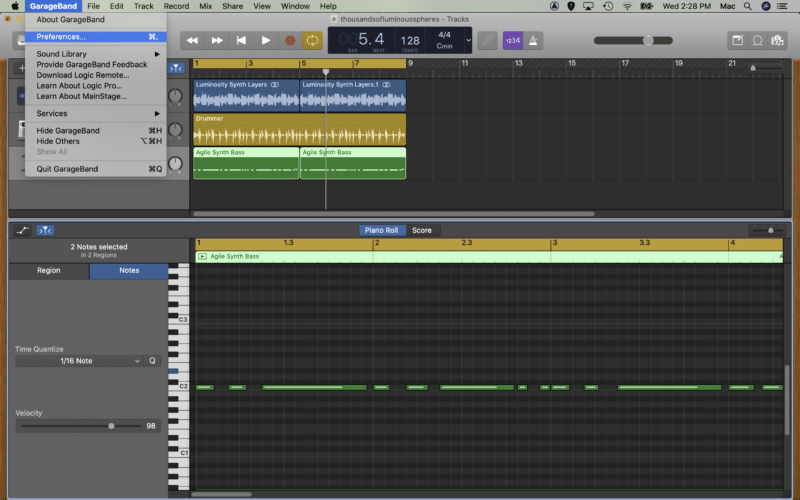This screenshot has height=500, width=800.
Task: Switch to the Score tab
Action: point(422,230)
